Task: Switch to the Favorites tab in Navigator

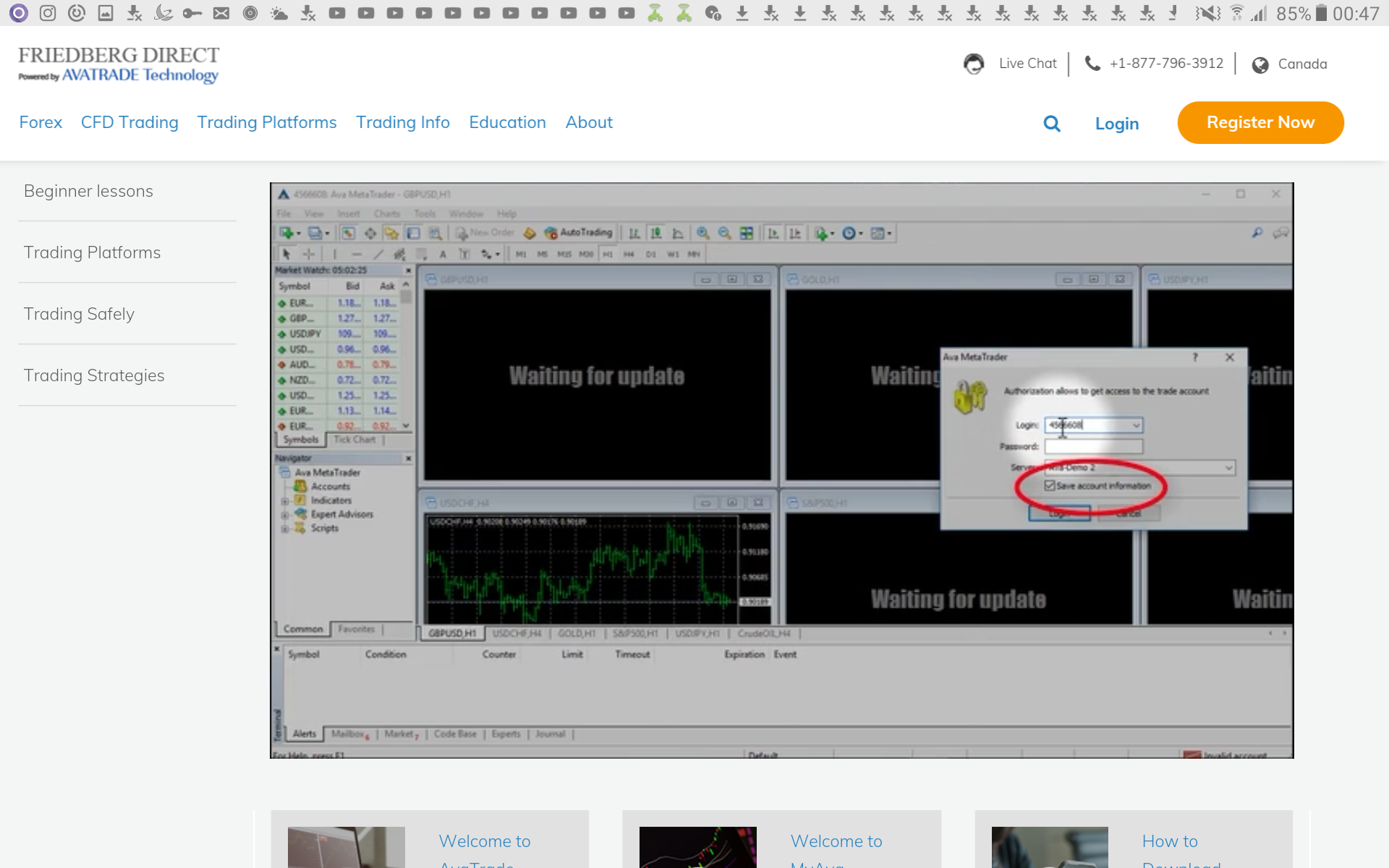Action: tap(357, 629)
